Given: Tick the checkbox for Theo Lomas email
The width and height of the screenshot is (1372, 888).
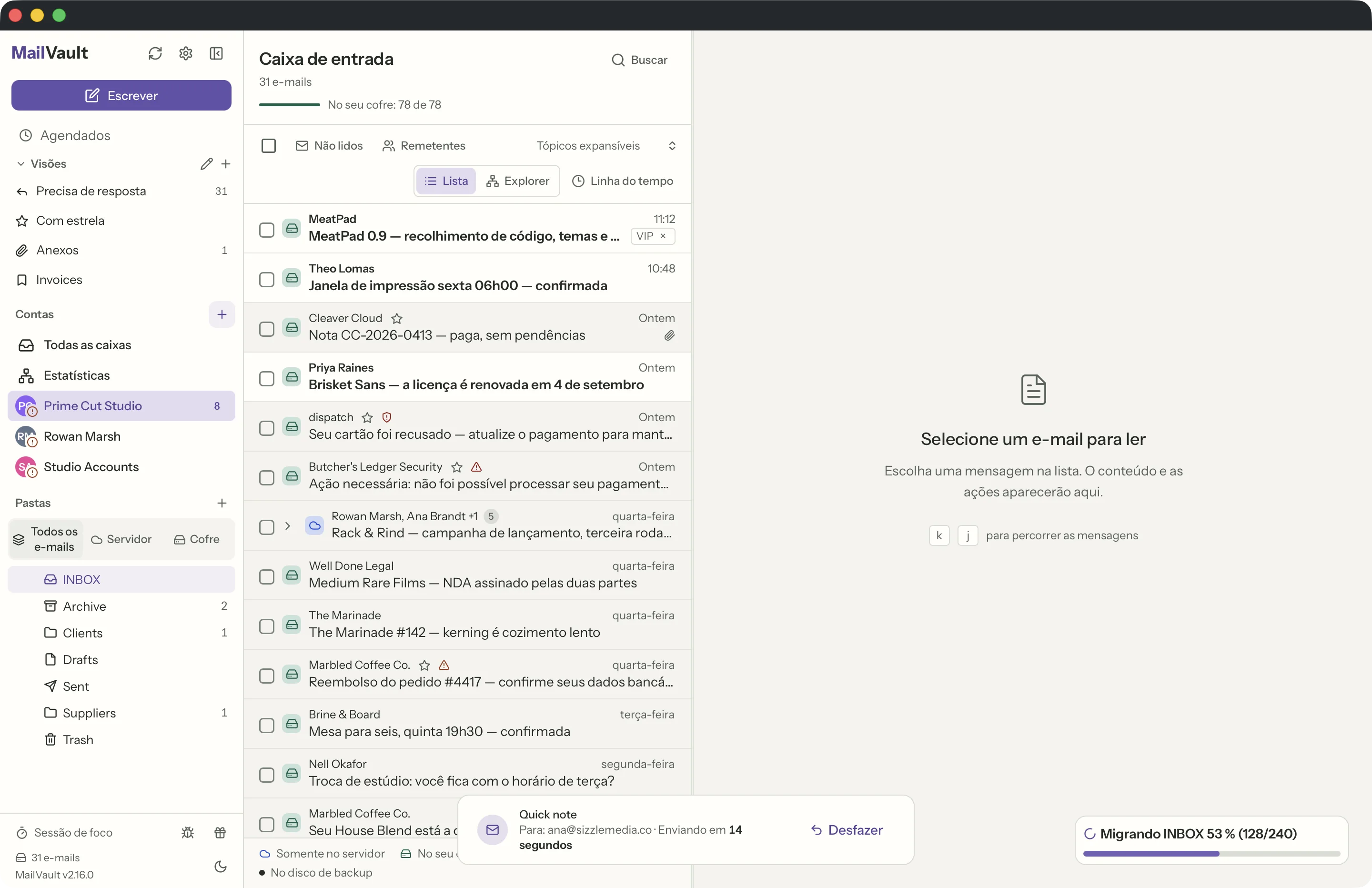Looking at the screenshot, I should [x=266, y=280].
